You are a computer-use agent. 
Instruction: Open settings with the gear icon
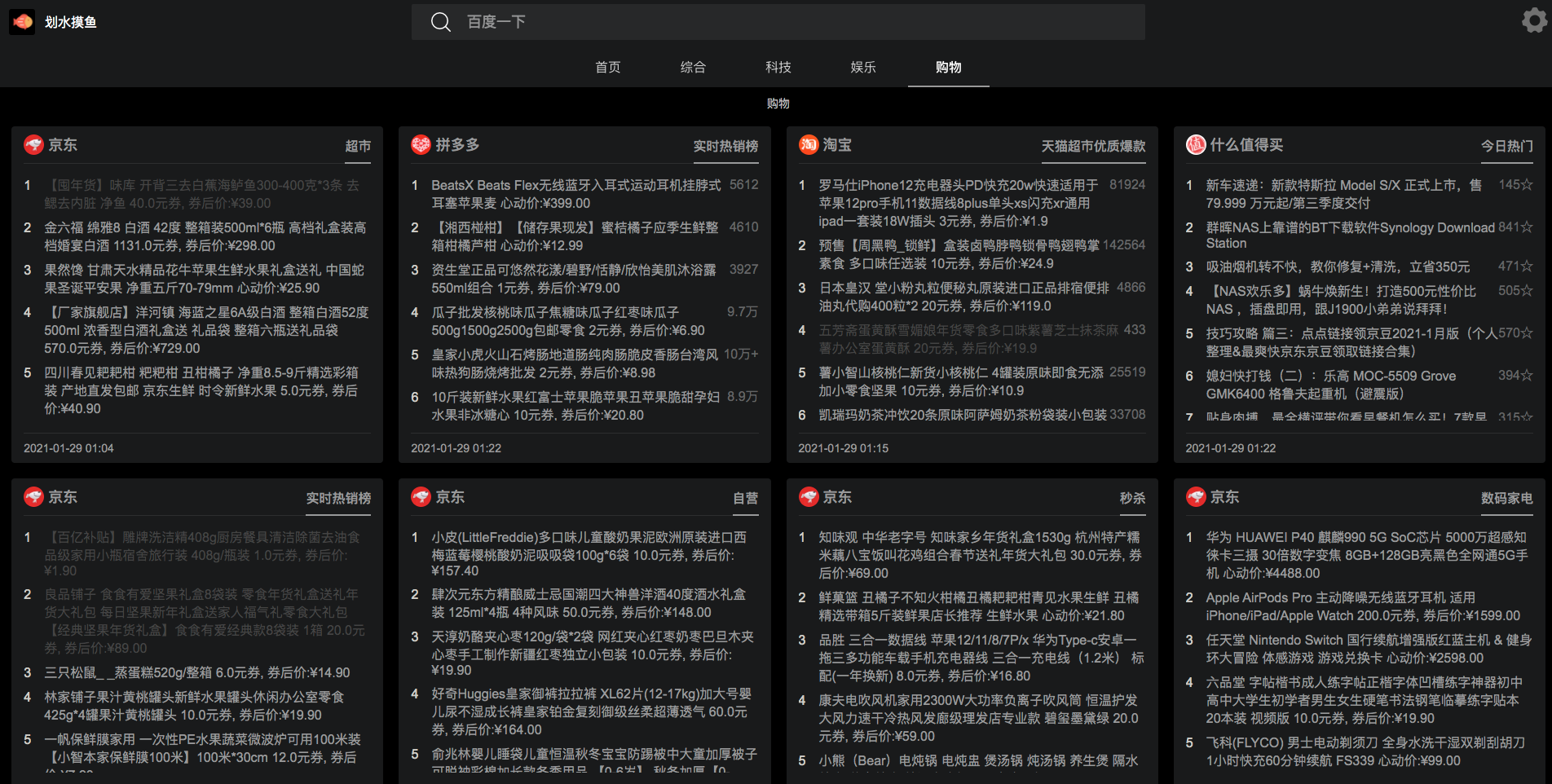[1534, 20]
